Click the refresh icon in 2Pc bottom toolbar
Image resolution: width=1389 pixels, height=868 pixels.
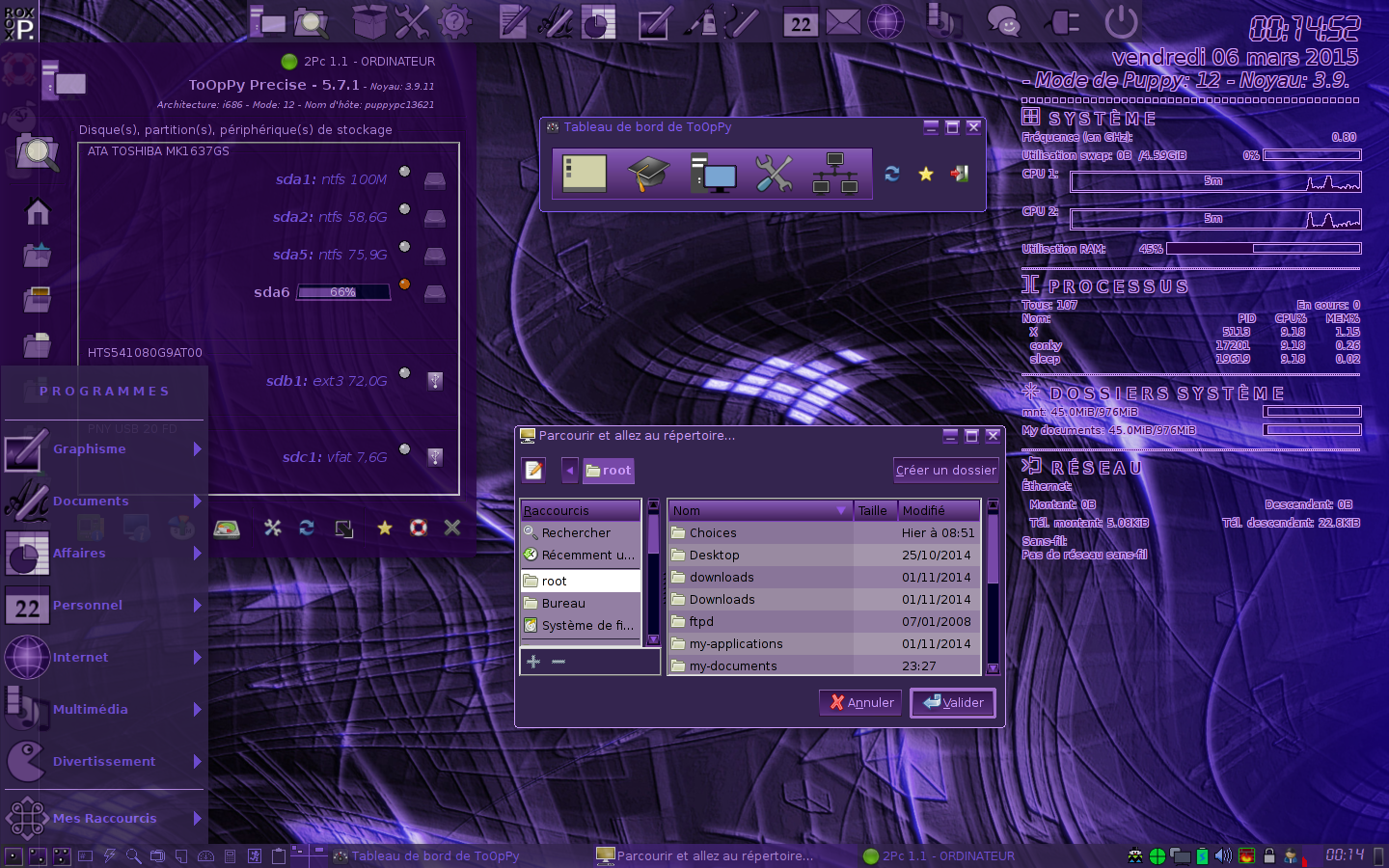point(307,528)
